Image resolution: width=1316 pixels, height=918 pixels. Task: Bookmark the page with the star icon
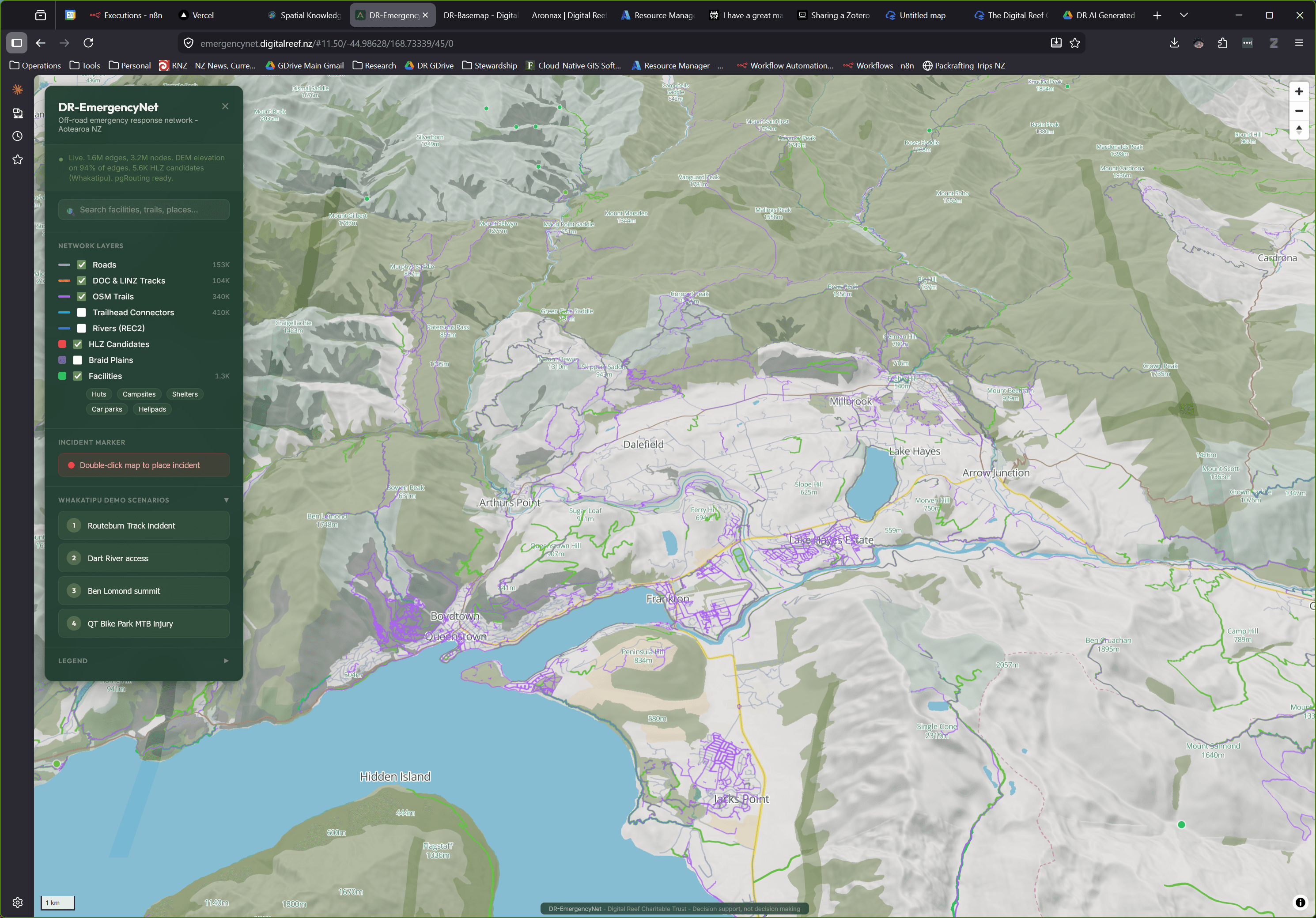[x=1075, y=42]
